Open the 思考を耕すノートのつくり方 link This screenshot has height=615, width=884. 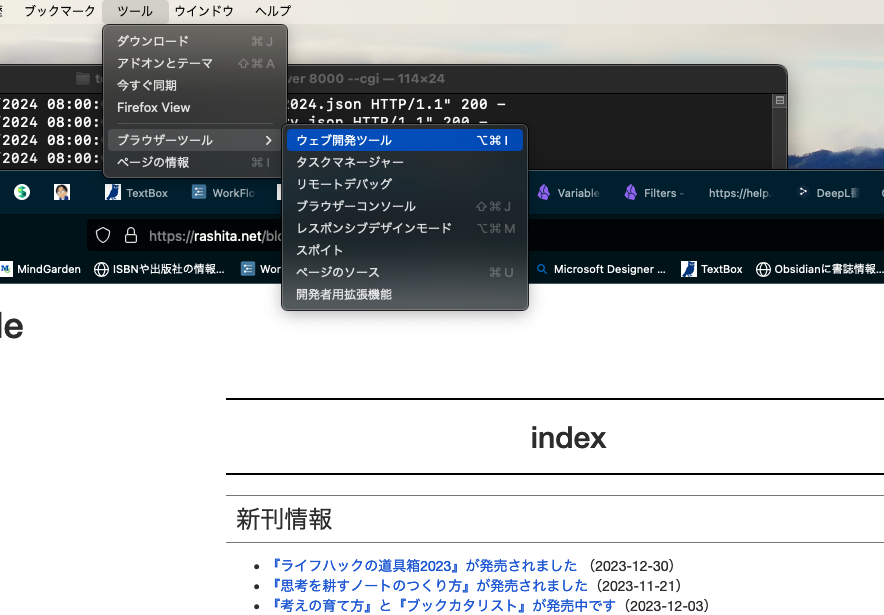[x=431, y=585]
